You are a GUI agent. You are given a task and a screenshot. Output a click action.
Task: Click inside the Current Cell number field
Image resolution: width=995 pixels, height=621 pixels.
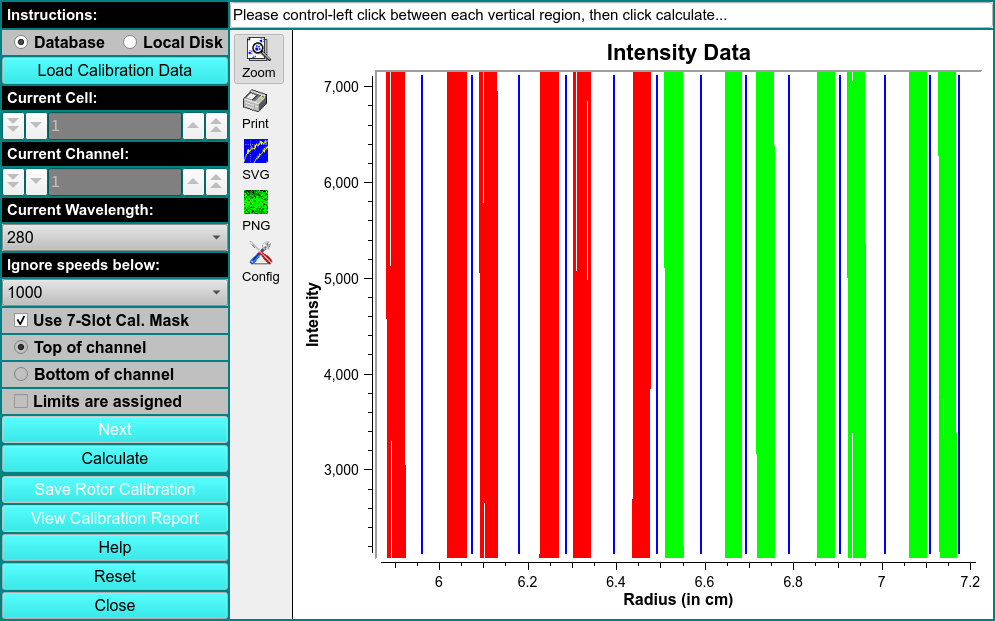[114, 126]
